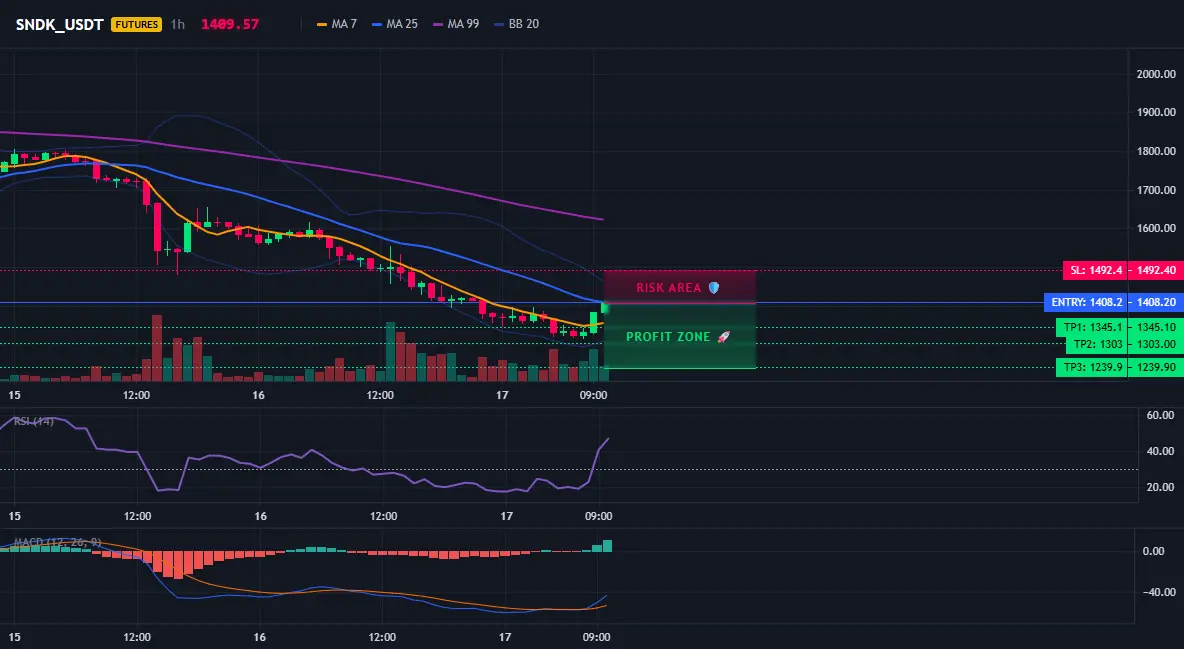Click the 1700.00 price axis label
Screen dimensions: 1184x649
click(x=1156, y=190)
